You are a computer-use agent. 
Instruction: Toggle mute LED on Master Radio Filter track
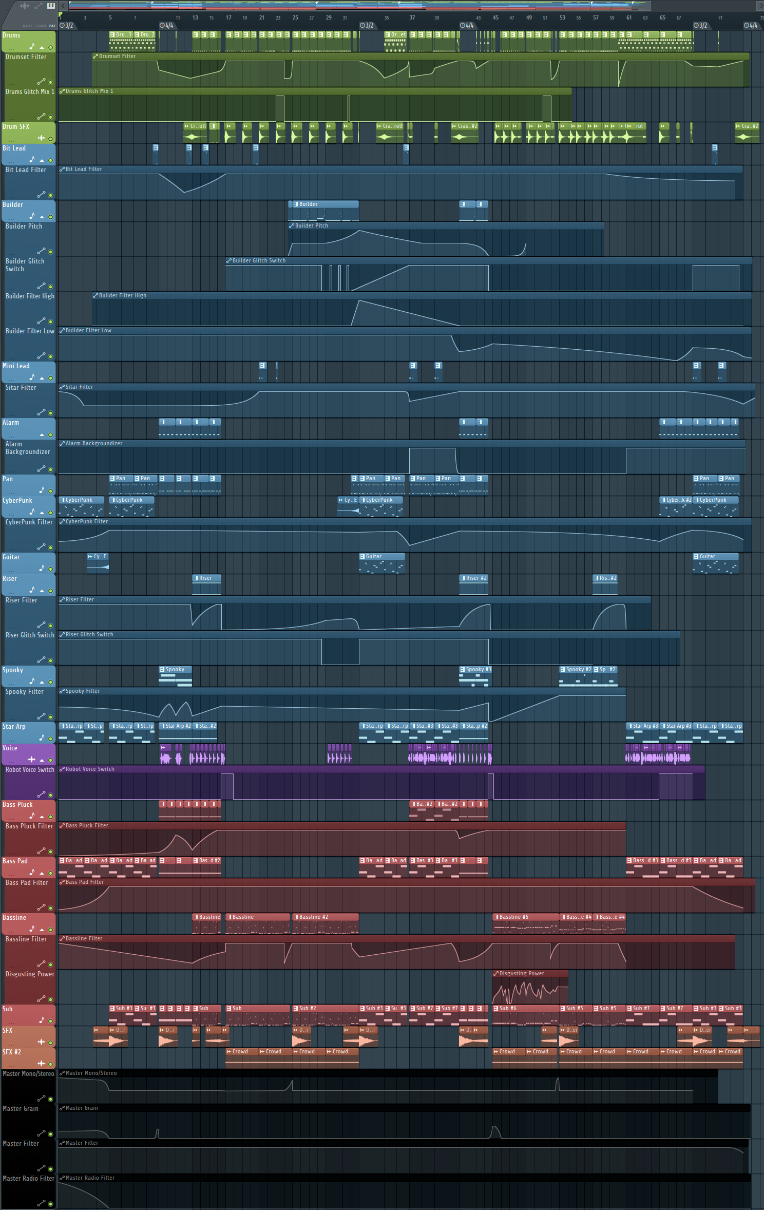click(x=50, y=1204)
